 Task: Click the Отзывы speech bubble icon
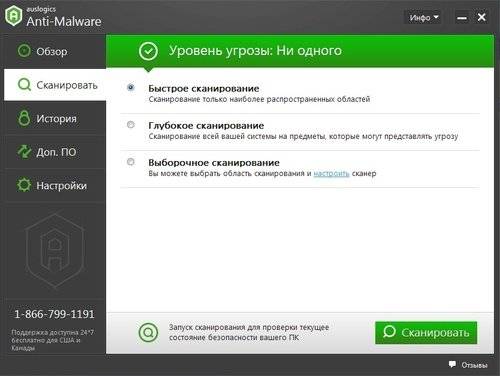tap(452, 364)
